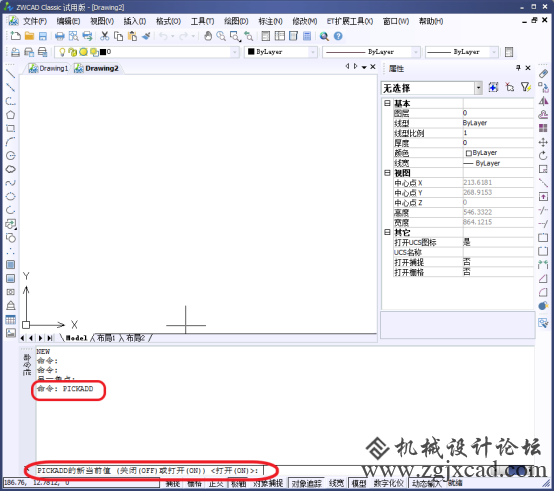Open the 修改(M) menu
This screenshot has width=554, height=491.
tap(305, 21)
